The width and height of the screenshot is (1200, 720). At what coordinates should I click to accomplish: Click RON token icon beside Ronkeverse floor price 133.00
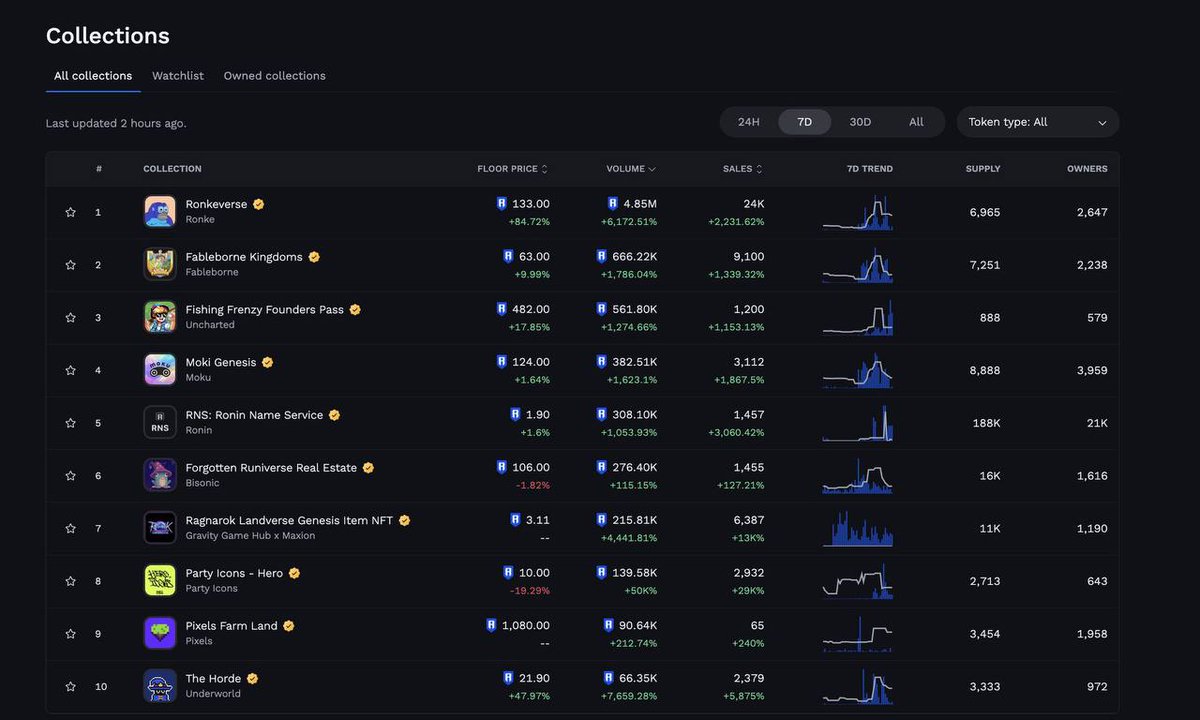(502, 204)
